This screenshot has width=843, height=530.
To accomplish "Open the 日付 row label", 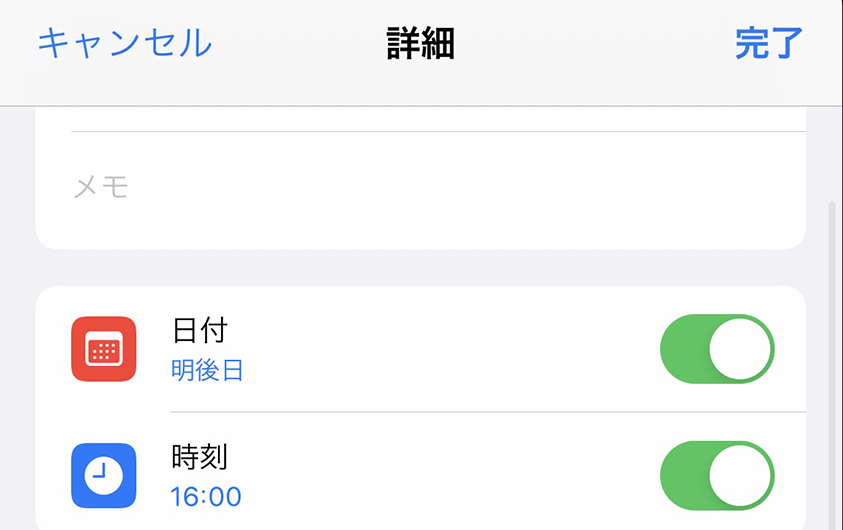I will 200,330.
